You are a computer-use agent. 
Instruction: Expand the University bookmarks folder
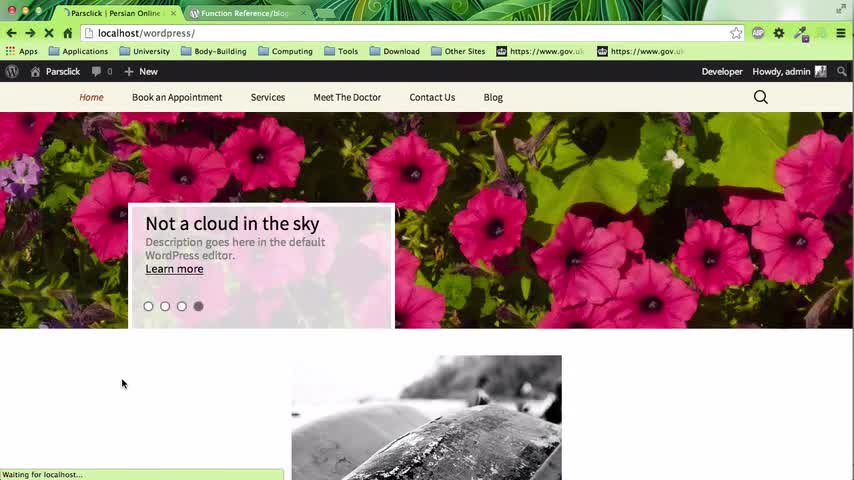pos(144,51)
